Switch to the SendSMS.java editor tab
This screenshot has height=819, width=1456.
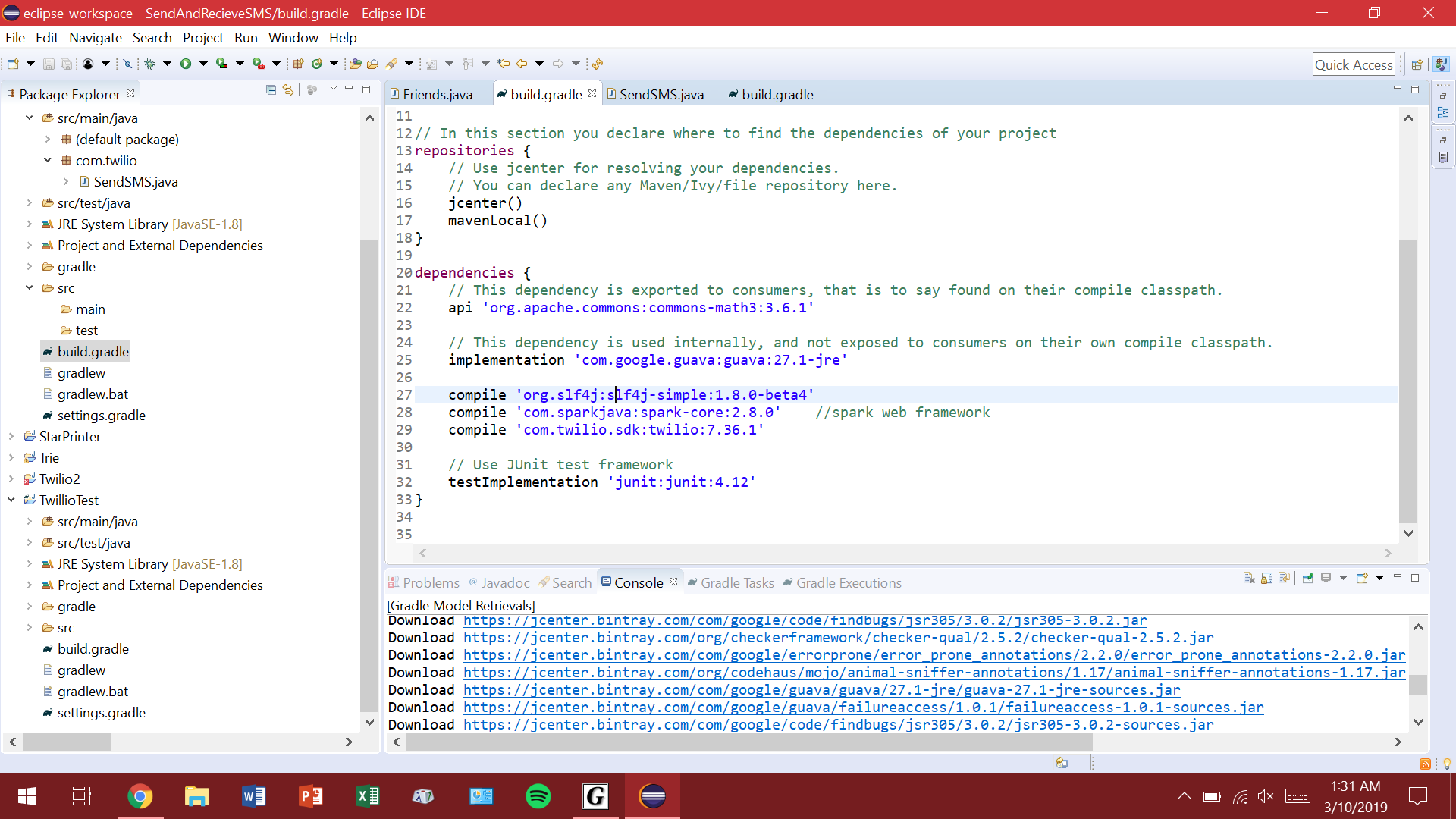661,94
